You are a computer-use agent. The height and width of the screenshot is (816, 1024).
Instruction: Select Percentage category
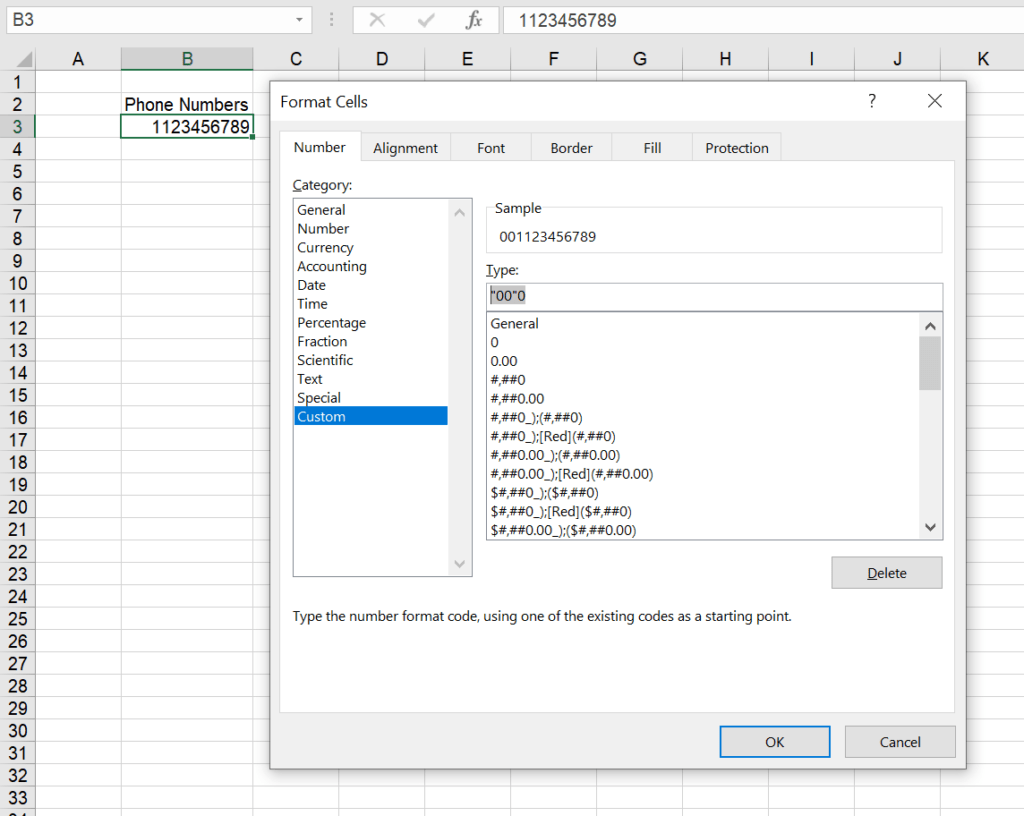tap(371, 322)
